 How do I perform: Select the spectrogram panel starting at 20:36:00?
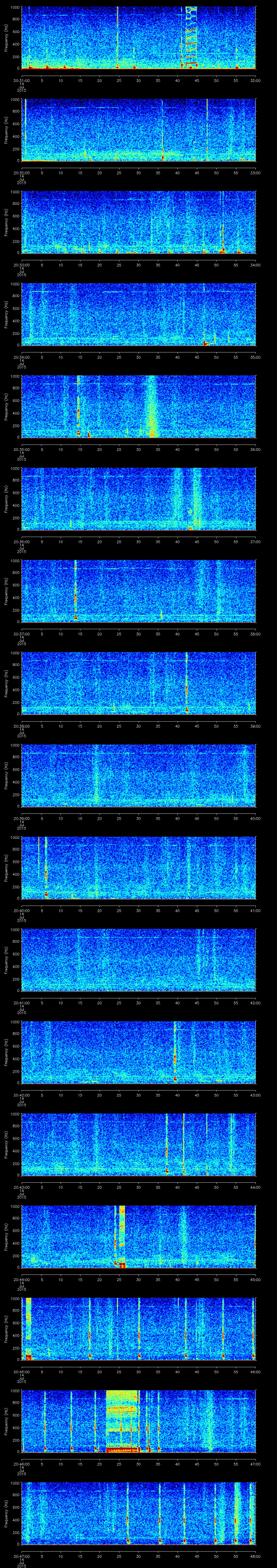click(139, 499)
